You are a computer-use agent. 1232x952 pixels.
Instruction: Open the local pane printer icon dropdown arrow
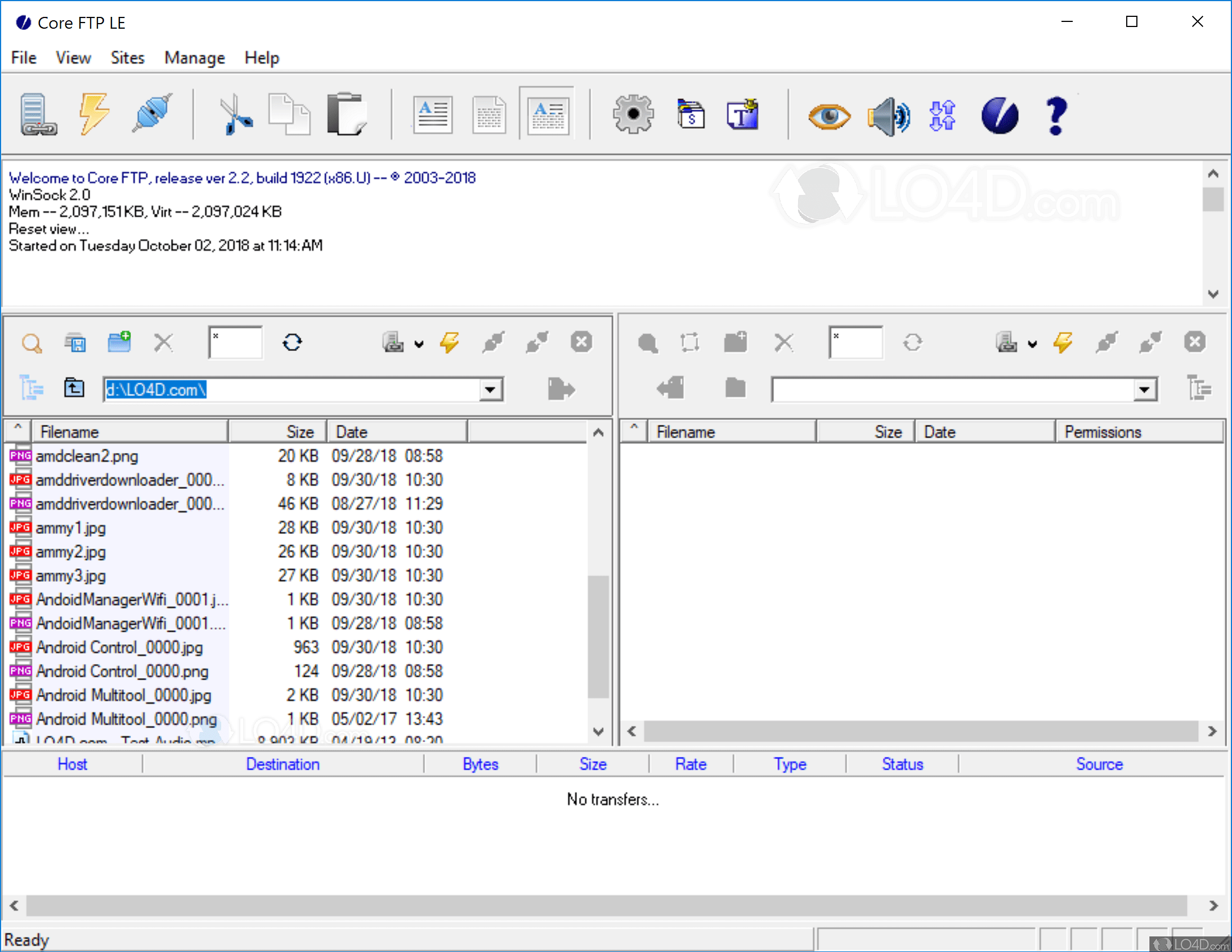419,343
